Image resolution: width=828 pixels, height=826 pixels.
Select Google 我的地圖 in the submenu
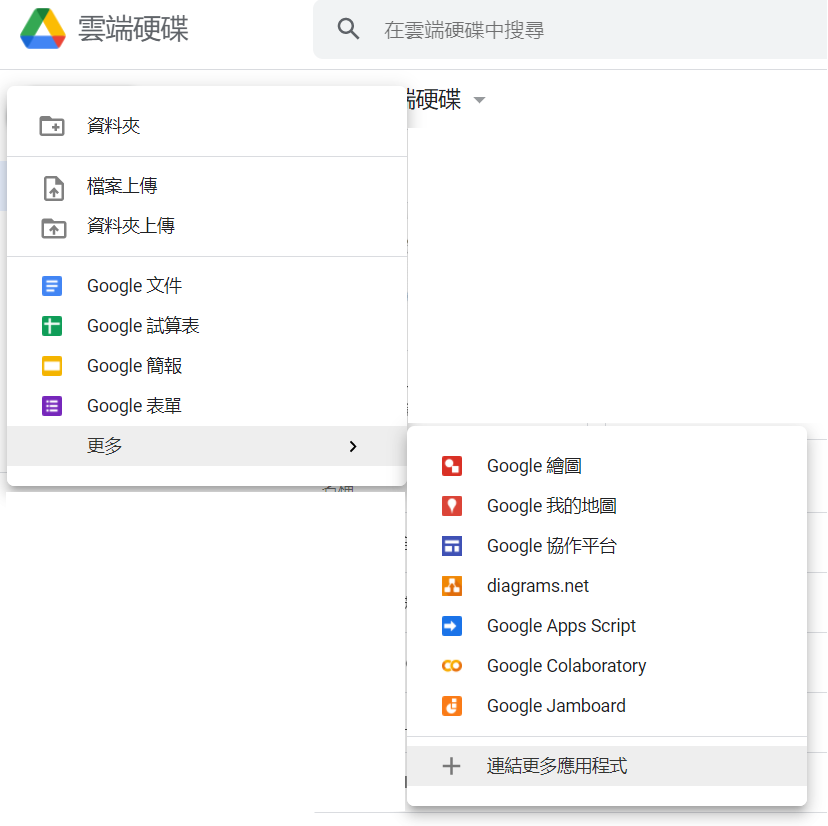[x=607, y=506]
